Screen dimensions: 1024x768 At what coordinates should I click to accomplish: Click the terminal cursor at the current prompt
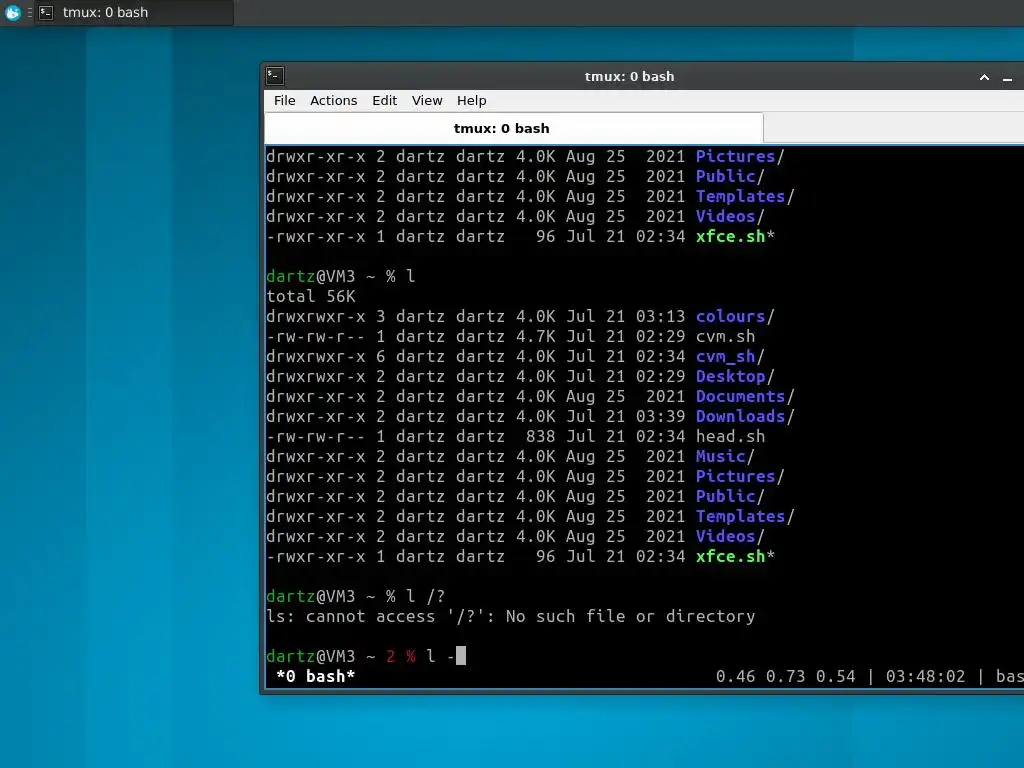point(461,656)
